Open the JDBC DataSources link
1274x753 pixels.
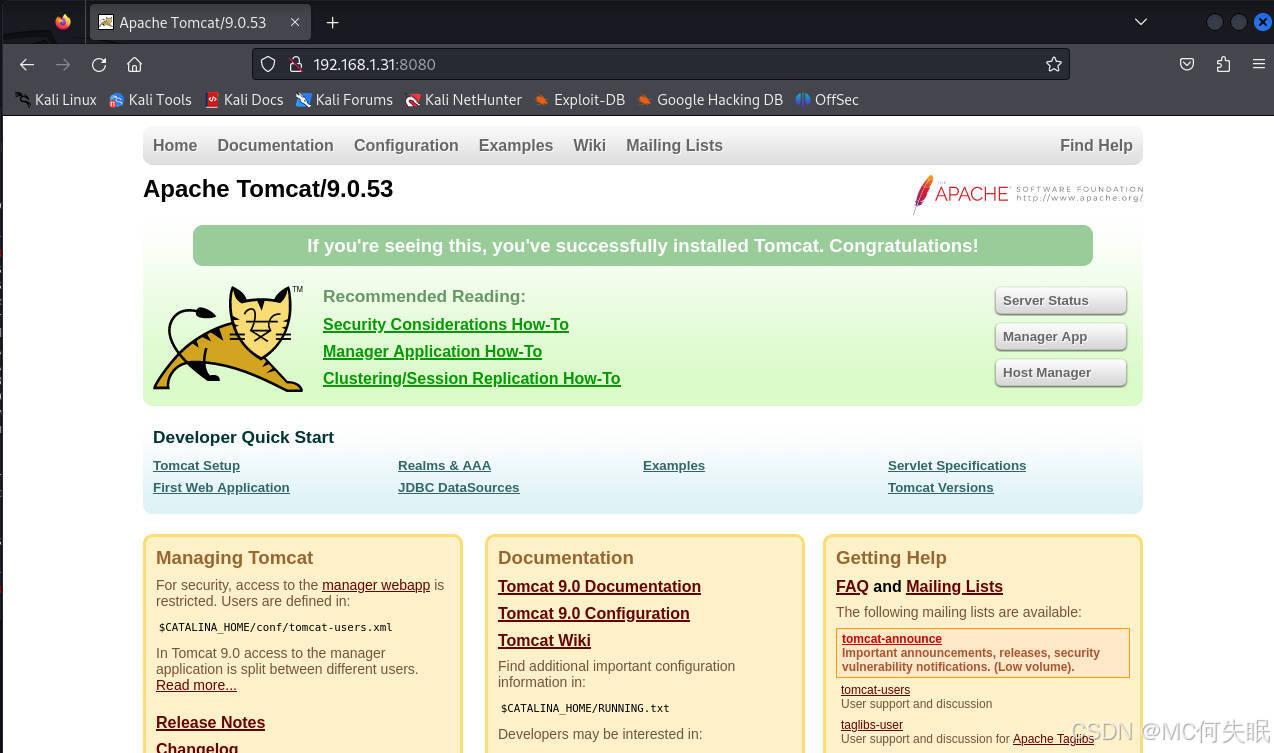(458, 487)
